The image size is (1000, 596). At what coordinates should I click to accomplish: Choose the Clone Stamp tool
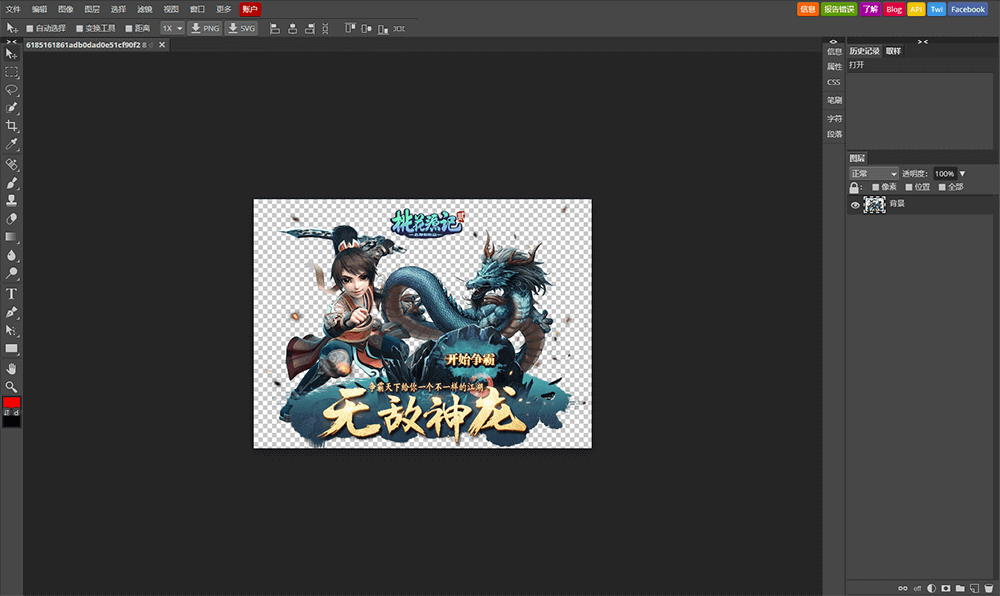coord(12,201)
